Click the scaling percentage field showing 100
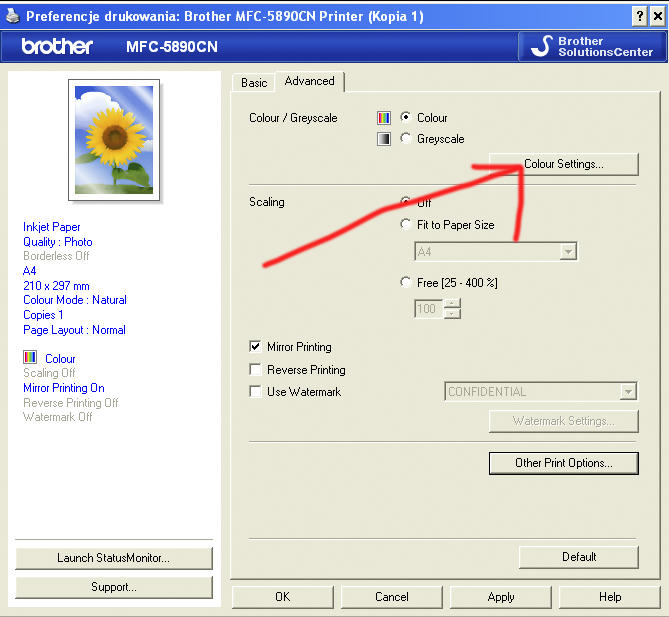 (429, 309)
